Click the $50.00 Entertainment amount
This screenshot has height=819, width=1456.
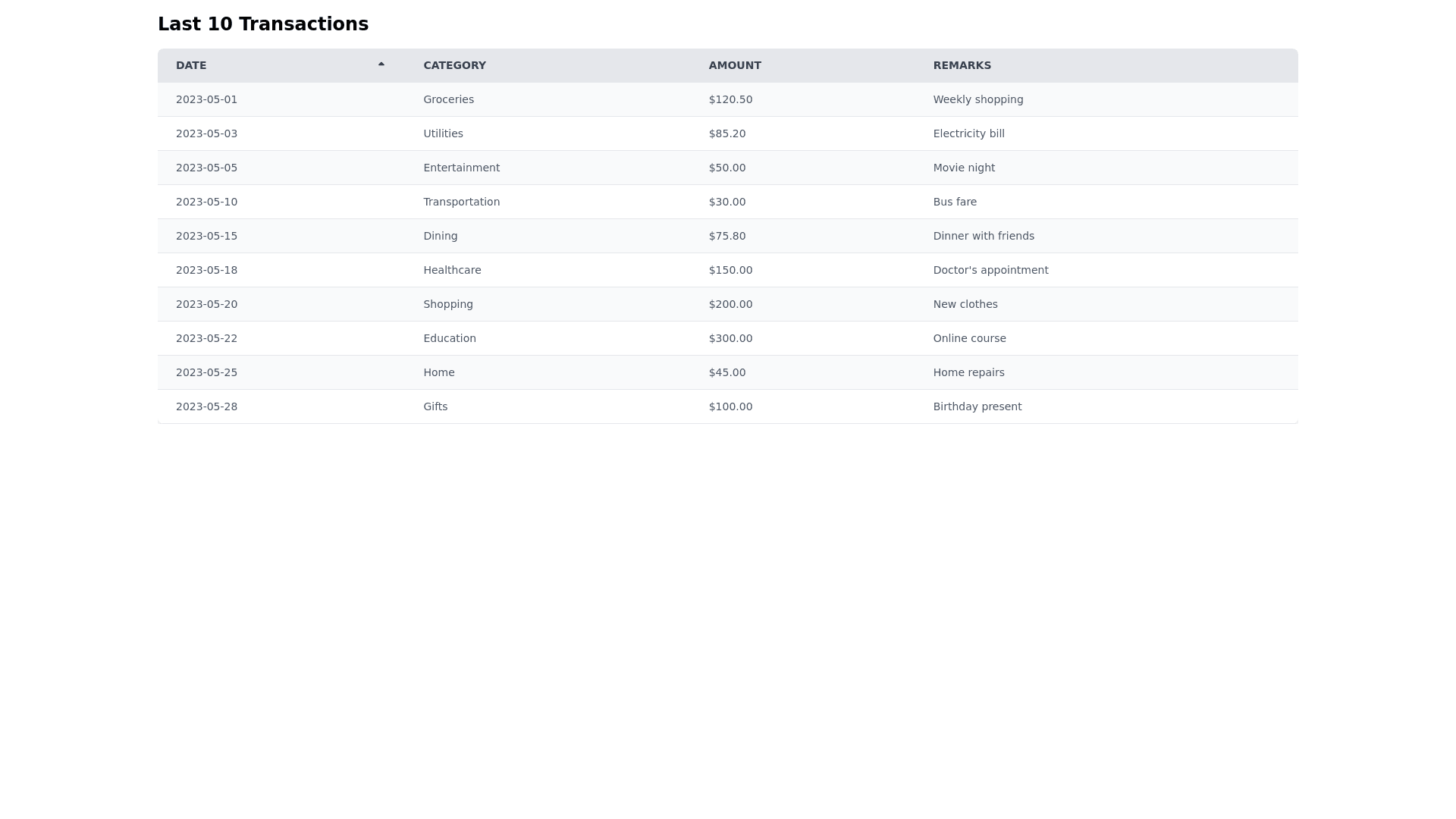pyautogui.click(x=726, y=168)
